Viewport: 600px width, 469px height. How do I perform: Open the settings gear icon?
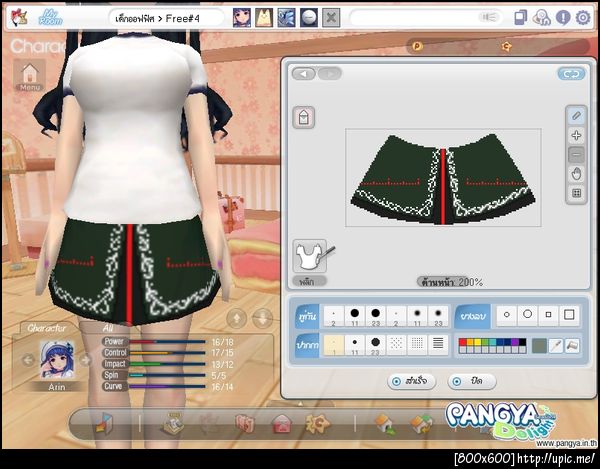583,18
